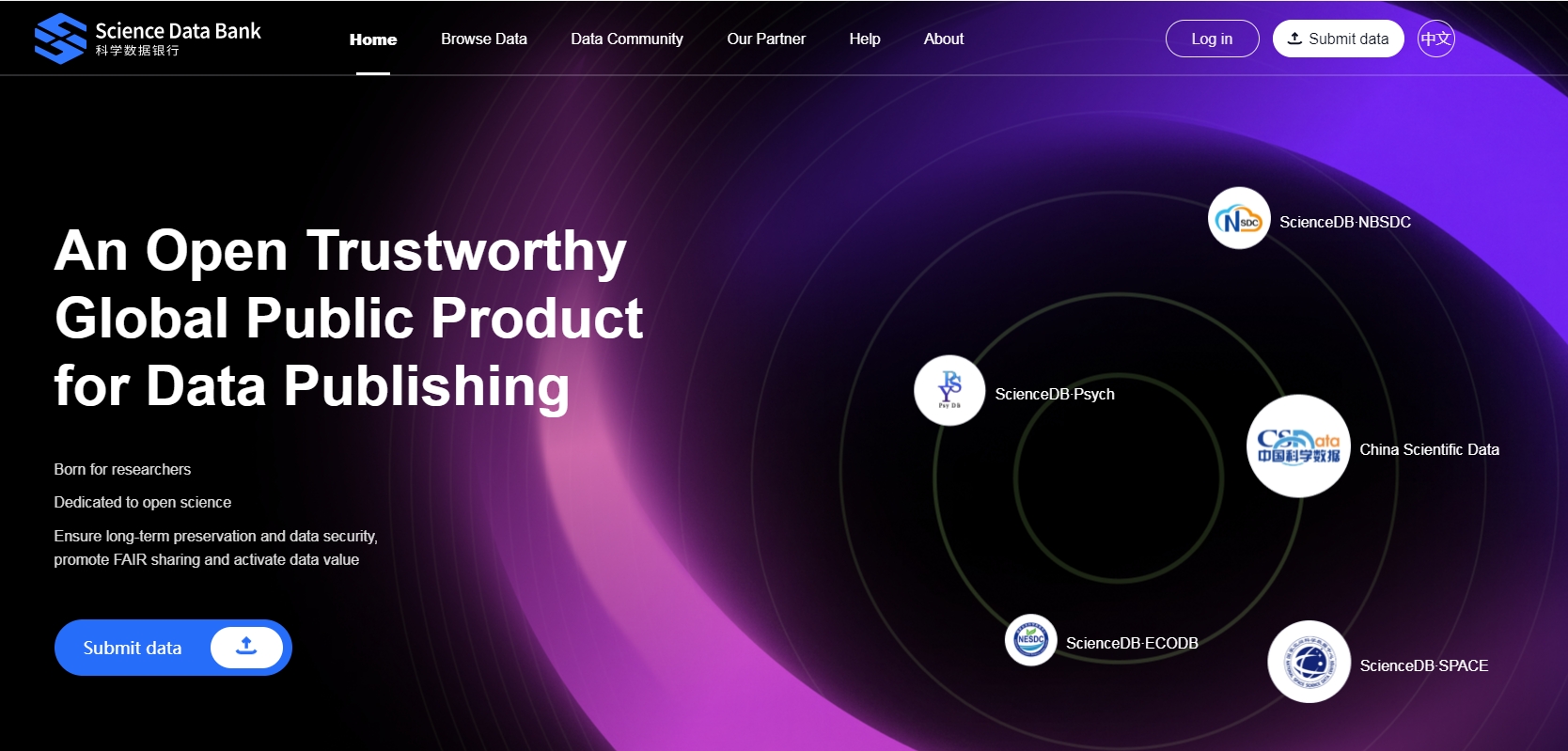Click the Science Data Bank logo
The width and height of the screenshot is (1568, 751).
click(148, 39)
